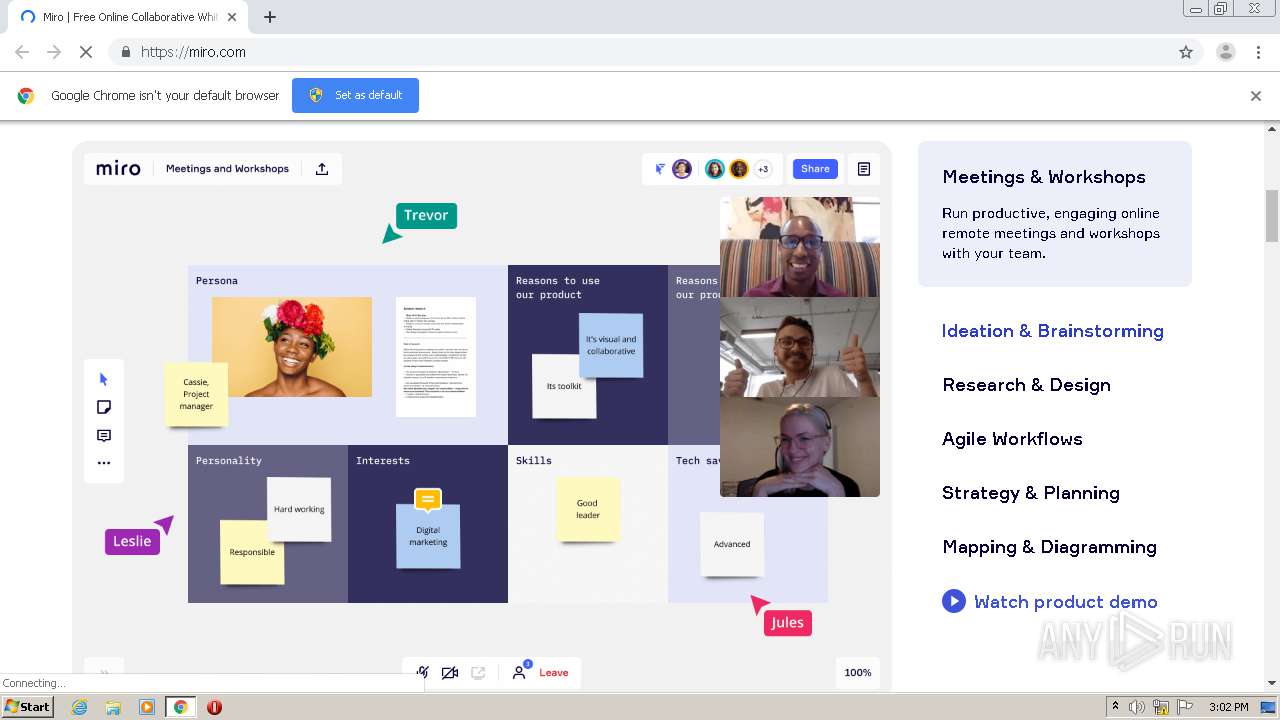Select the comment tool in Miro toolbar
Image resolution: width=1280 pixels, height=720 pixels.
(103, 435)
